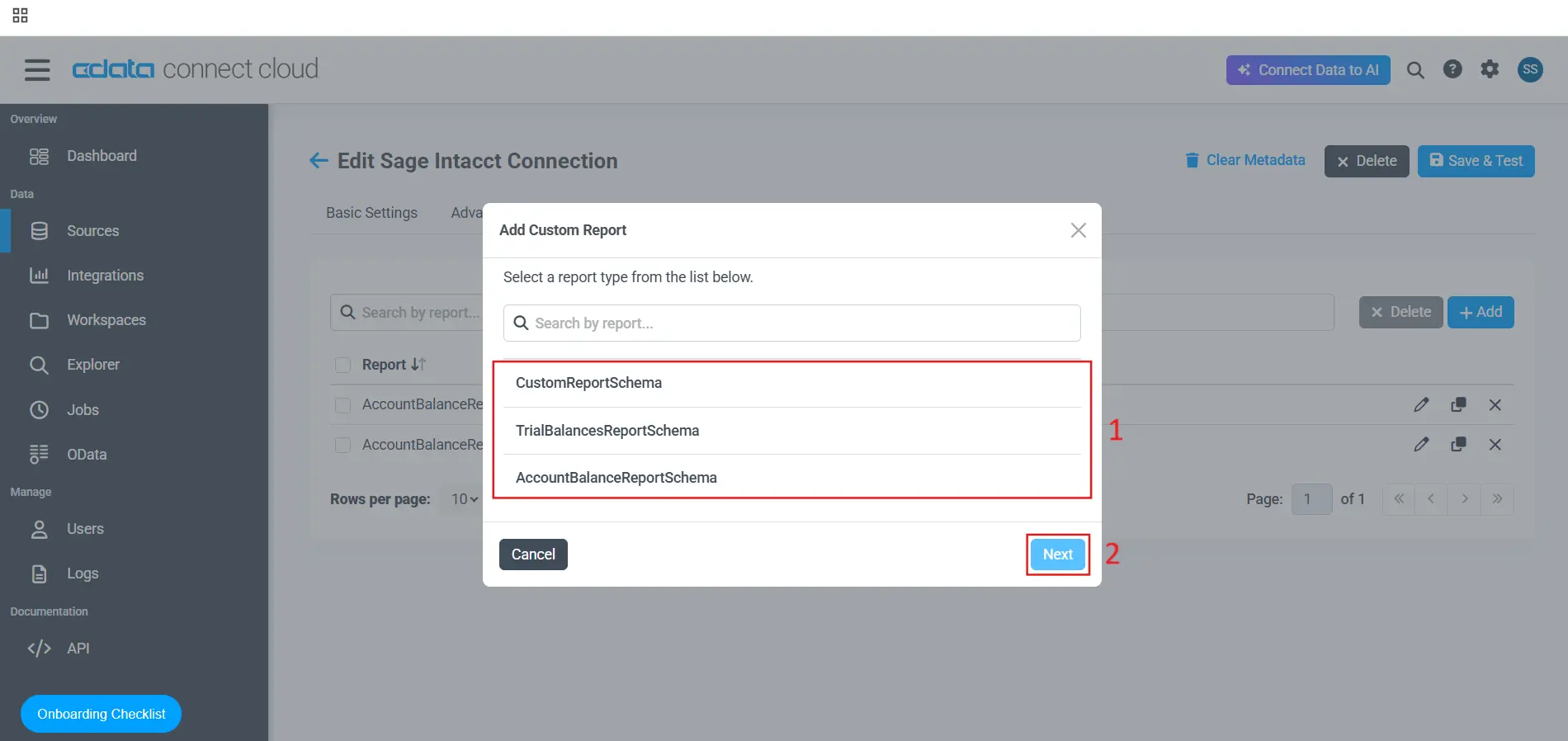The image size is (1568, 741).
Task: Open Sources in the sidebar
Action: click(x=92, y=231)
